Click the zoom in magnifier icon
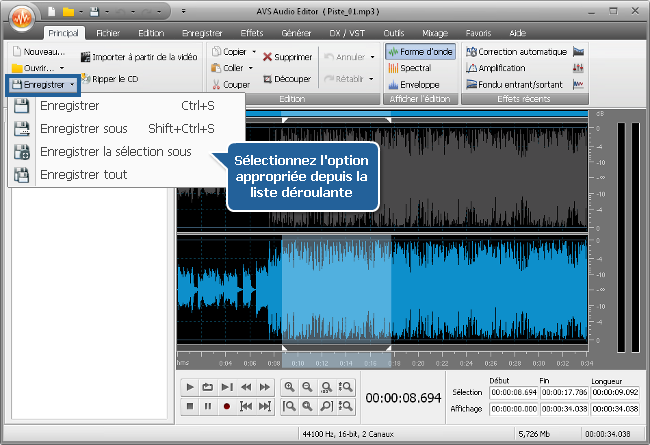The image size is (650, 445). pos(289,387)
